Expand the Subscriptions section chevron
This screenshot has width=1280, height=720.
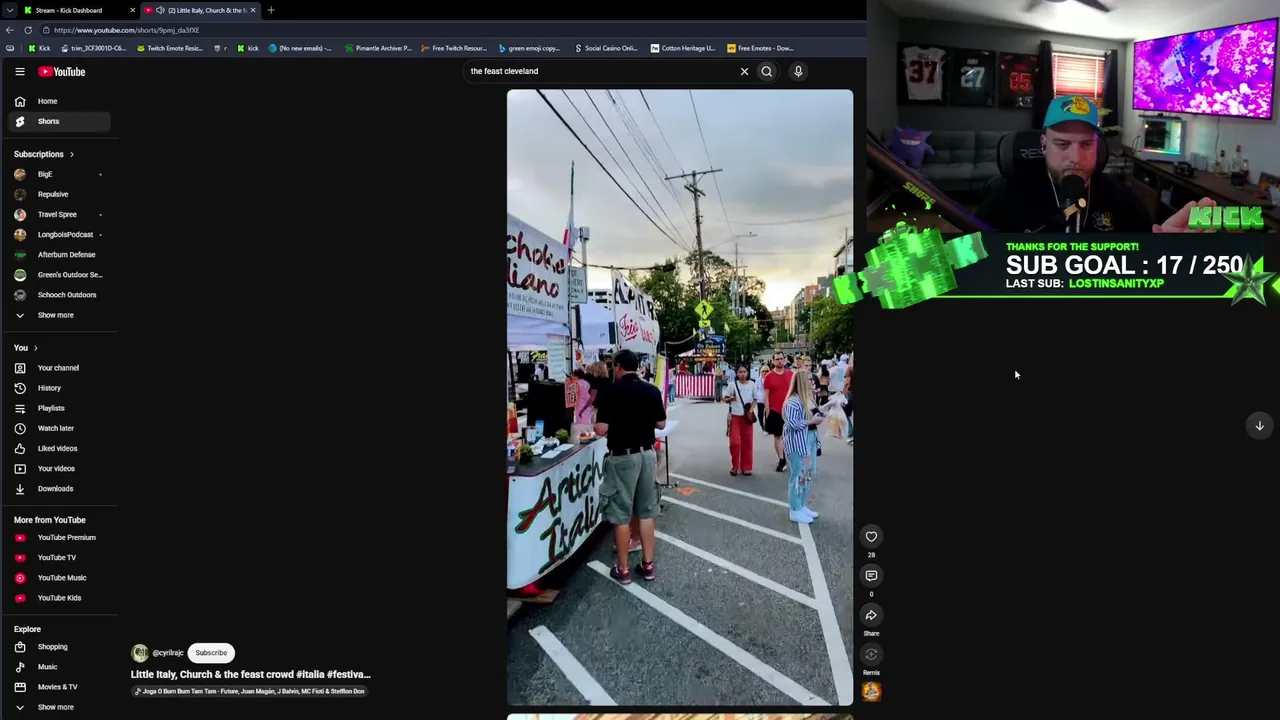coord(72,154)
